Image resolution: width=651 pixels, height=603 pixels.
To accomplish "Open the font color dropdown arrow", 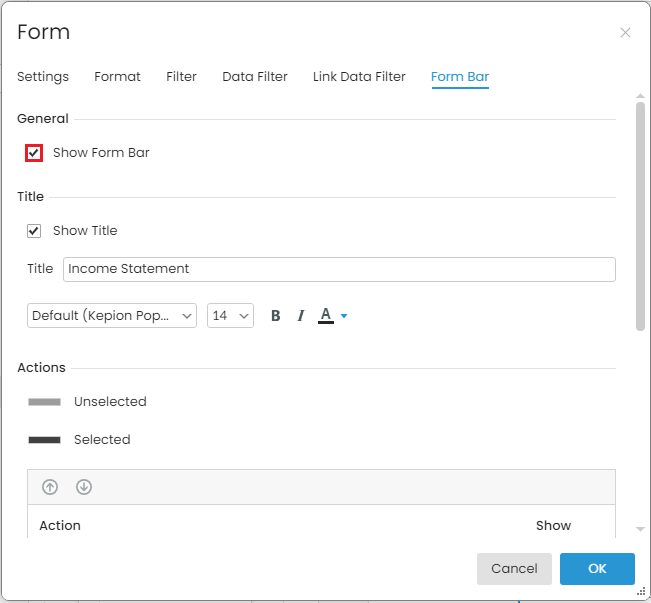I will point(344,316).
